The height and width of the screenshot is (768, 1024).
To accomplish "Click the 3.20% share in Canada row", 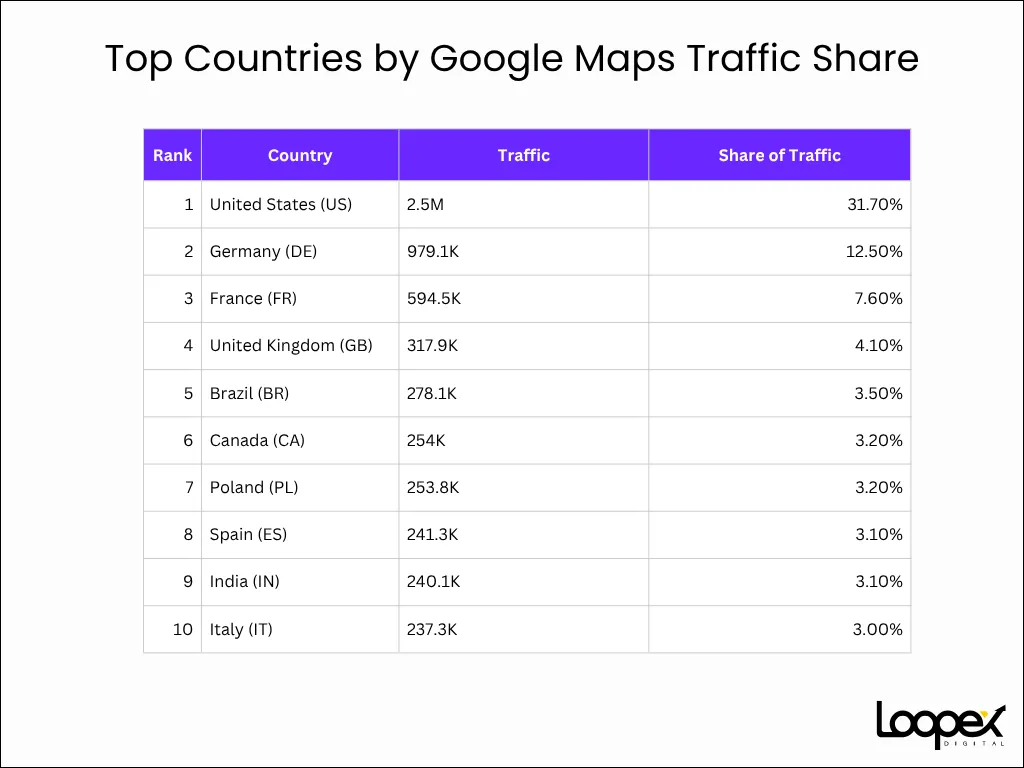I will pos(878,440).
